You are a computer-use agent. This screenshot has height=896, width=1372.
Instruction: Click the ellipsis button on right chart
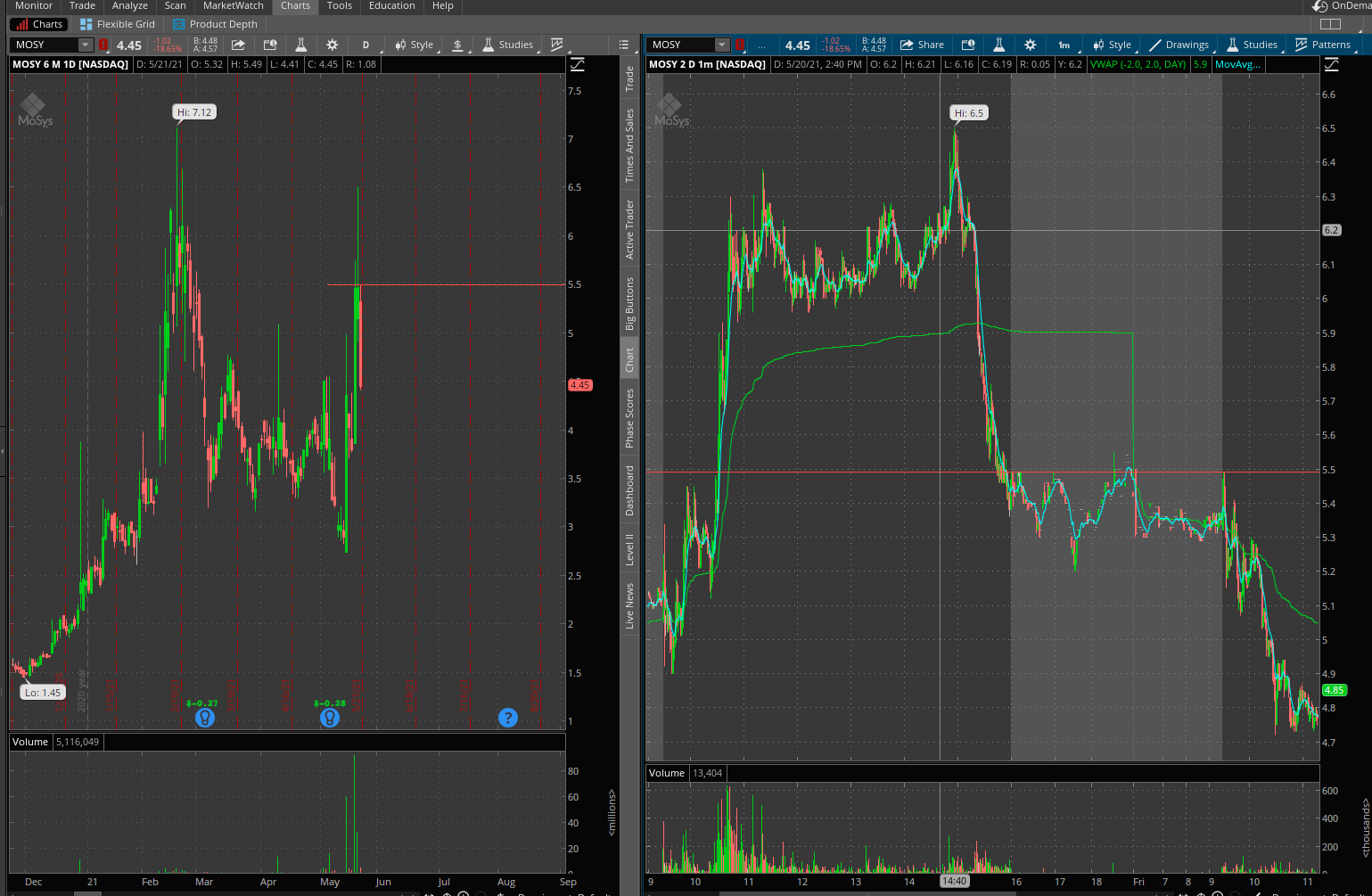pos(761,45)
